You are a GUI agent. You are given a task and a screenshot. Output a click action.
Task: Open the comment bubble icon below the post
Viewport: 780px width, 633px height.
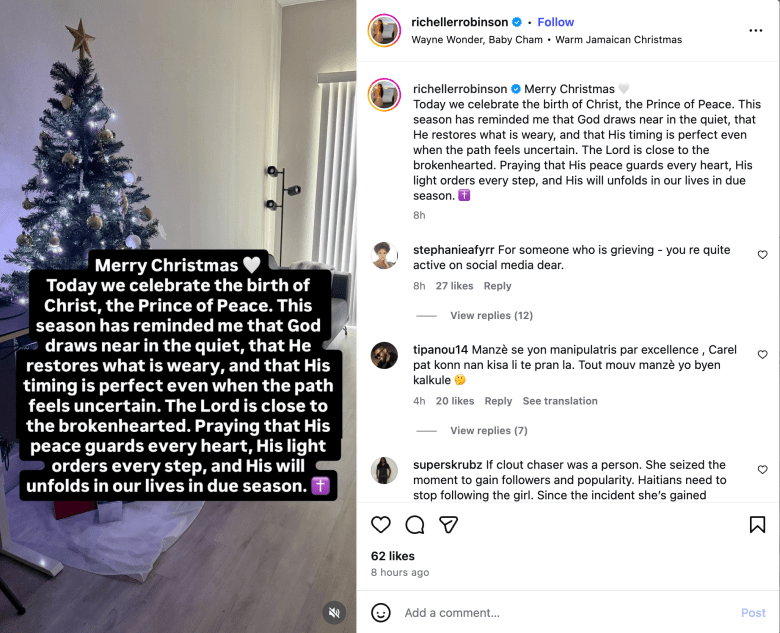(415, 525)
